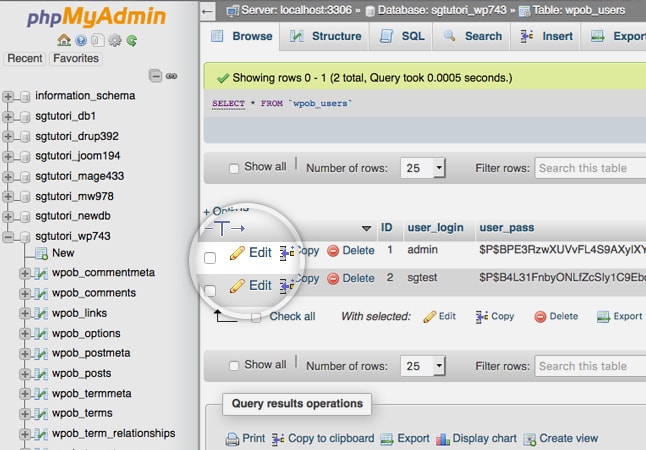The image size is (646, 450).
Task: Click the Create view icon
Action: point(529,439)
